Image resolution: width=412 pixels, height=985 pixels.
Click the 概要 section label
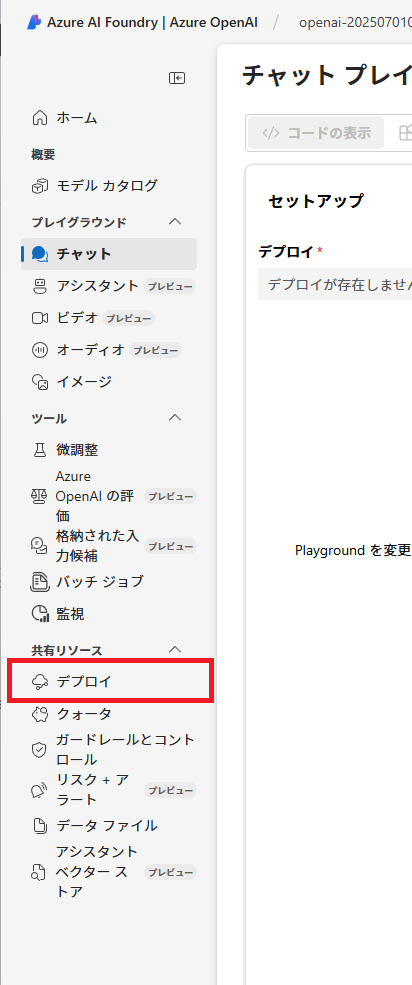43,154
